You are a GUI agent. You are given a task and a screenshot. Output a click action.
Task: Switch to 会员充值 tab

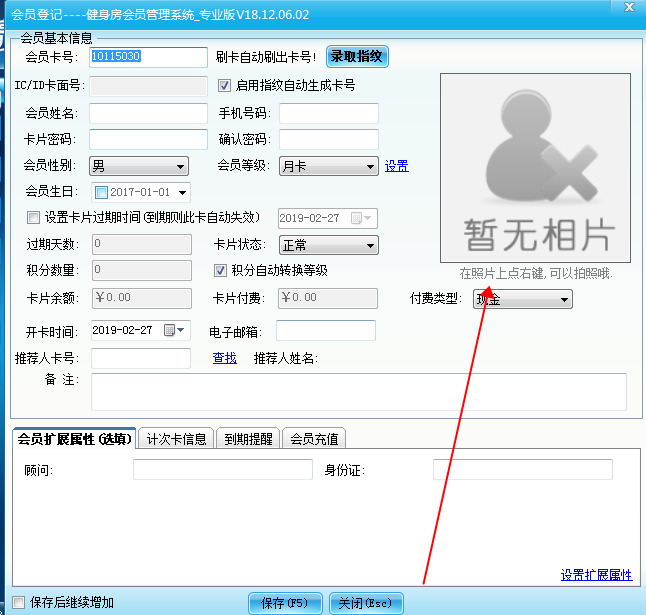click(x=314, y=439)
